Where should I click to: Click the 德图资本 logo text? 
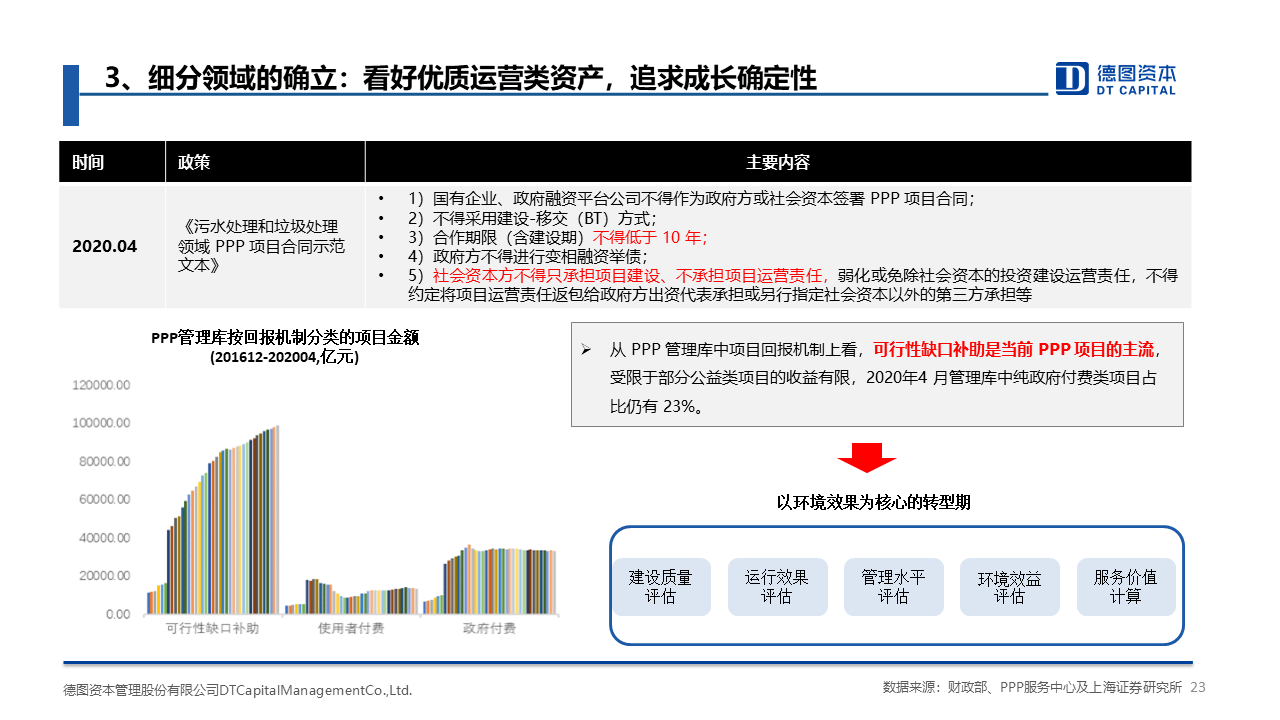point(1136,73)
